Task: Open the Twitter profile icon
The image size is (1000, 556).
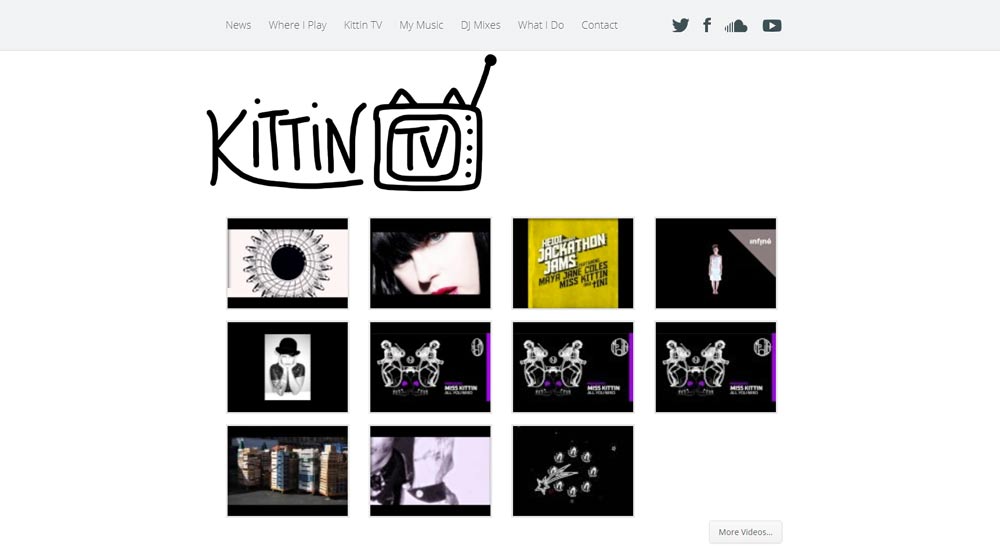Action: tap(680, 26)
